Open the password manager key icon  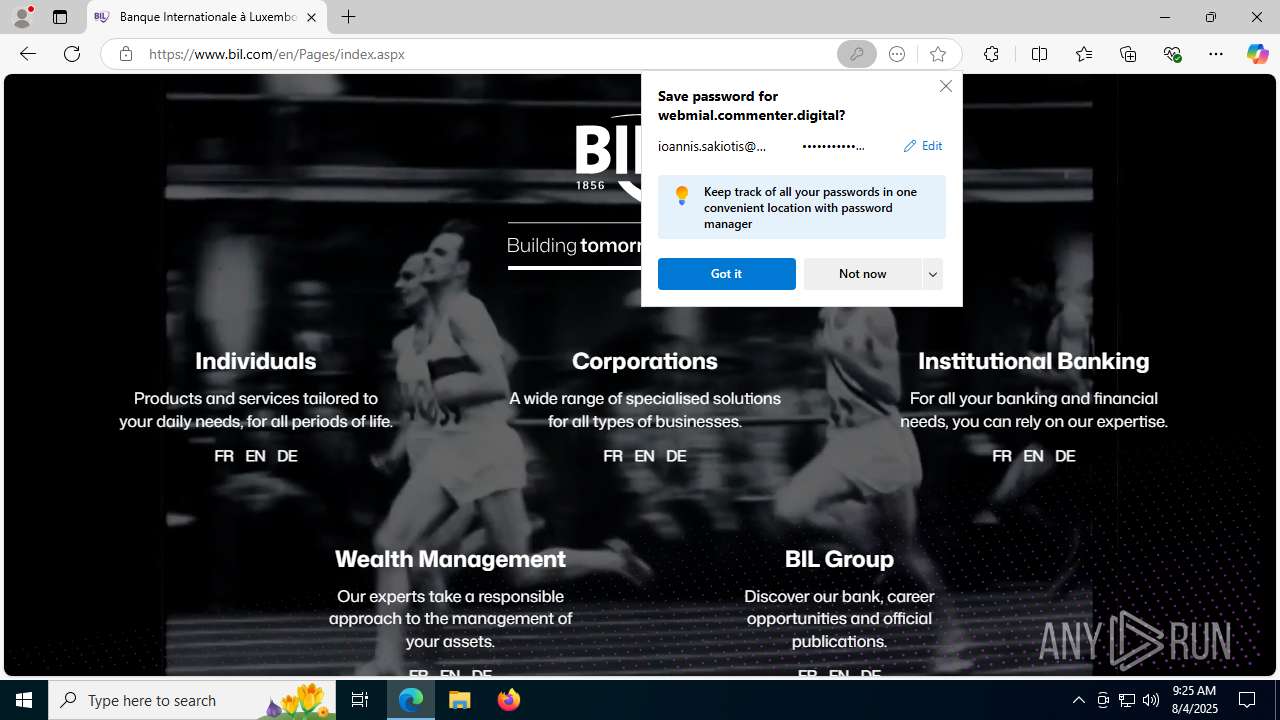click(x=857, y=54)
